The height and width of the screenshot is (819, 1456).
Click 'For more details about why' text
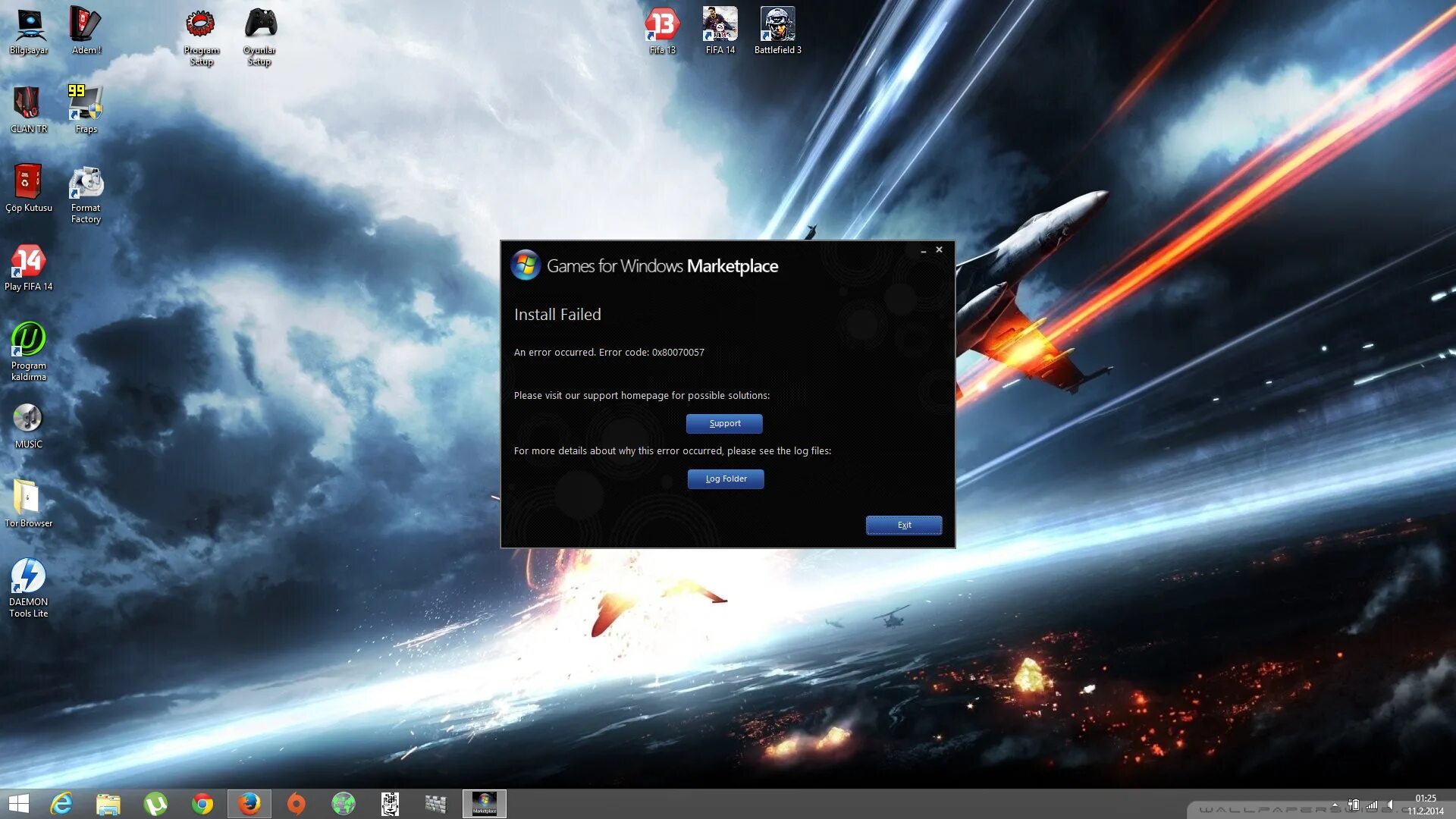[673, 451]
